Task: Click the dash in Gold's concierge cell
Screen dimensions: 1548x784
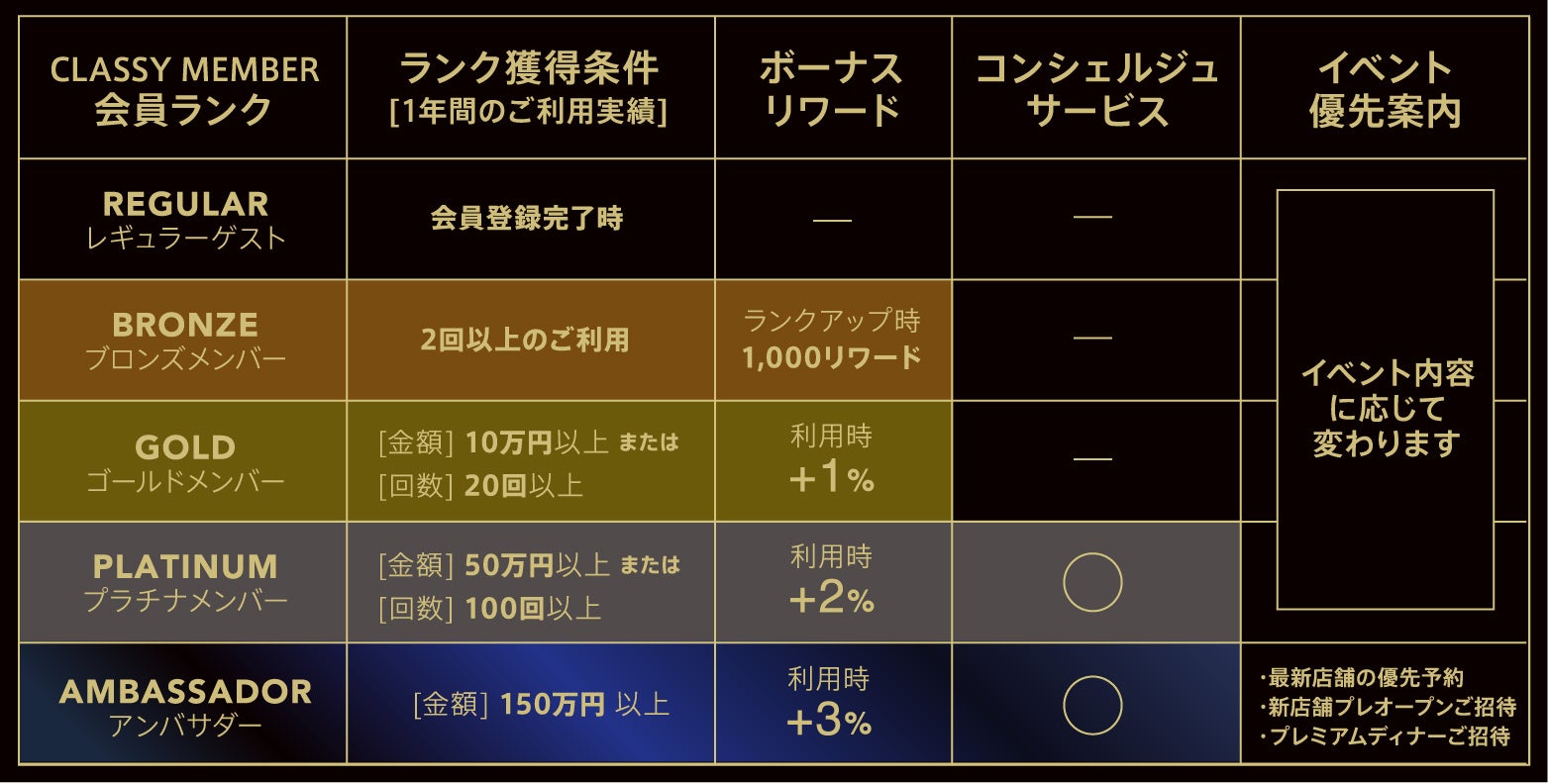Action: (x=1092, y=459)
